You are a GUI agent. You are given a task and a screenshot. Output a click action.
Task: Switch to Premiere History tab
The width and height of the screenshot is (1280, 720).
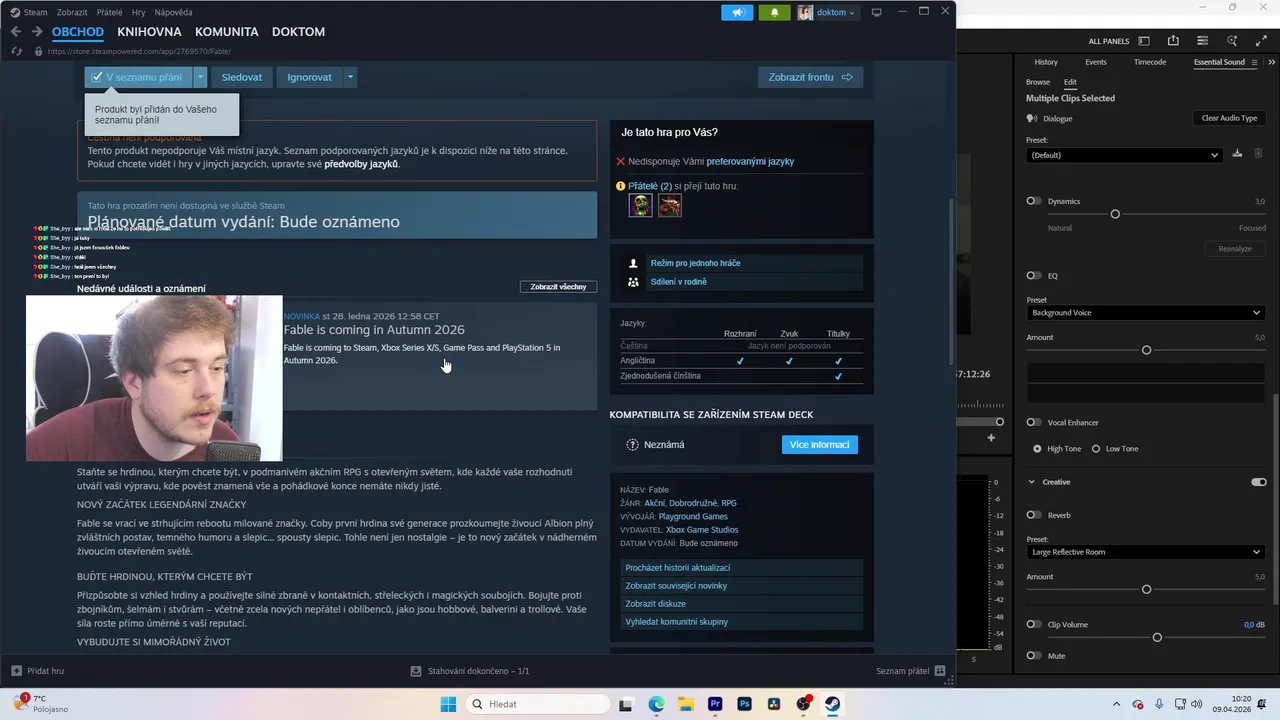[x=1046, y=62]
